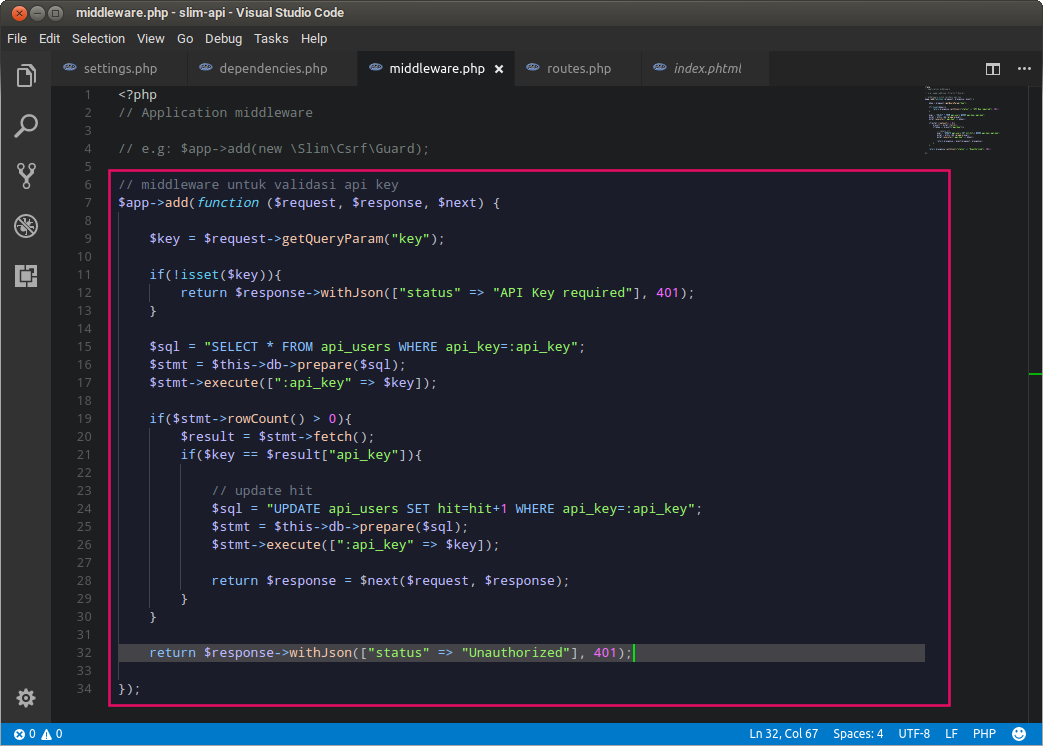This screenshot has width=1043, height=746.
Task: Open the Debug menu
Action: [223, 38]
